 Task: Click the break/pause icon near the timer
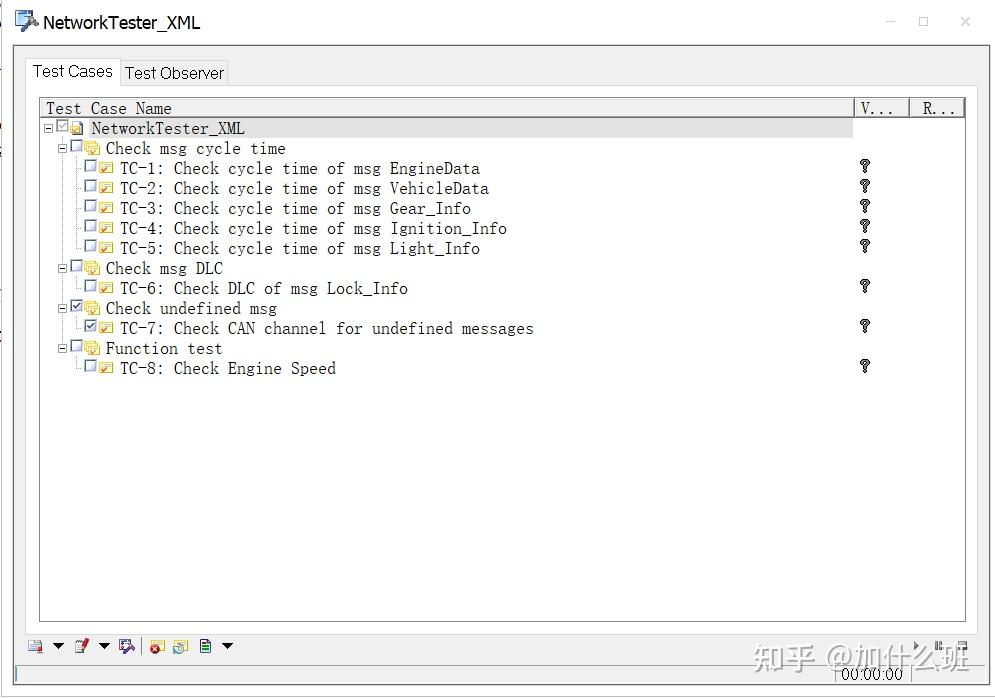pos(940,646)
